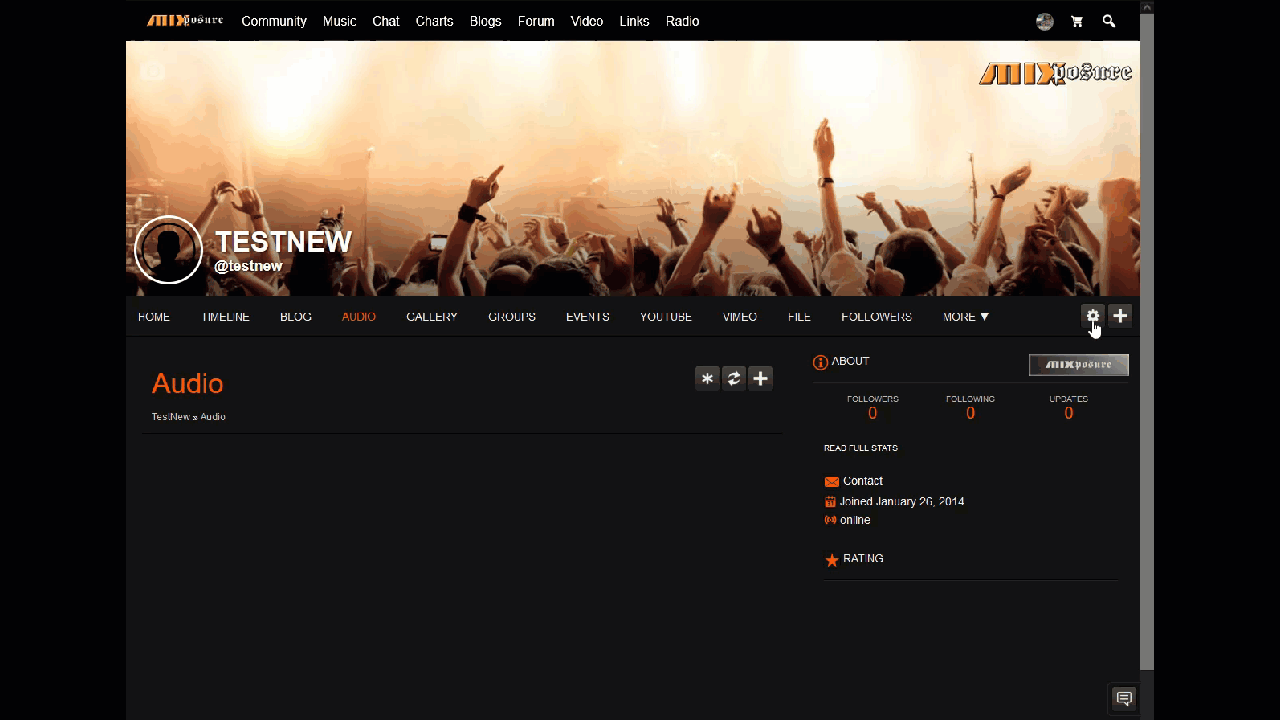Image resolution: width=1280 pixels, height=720 pixels.
Task: Click the Contact link
Action: pyautogui.click(x=862, y=481)
